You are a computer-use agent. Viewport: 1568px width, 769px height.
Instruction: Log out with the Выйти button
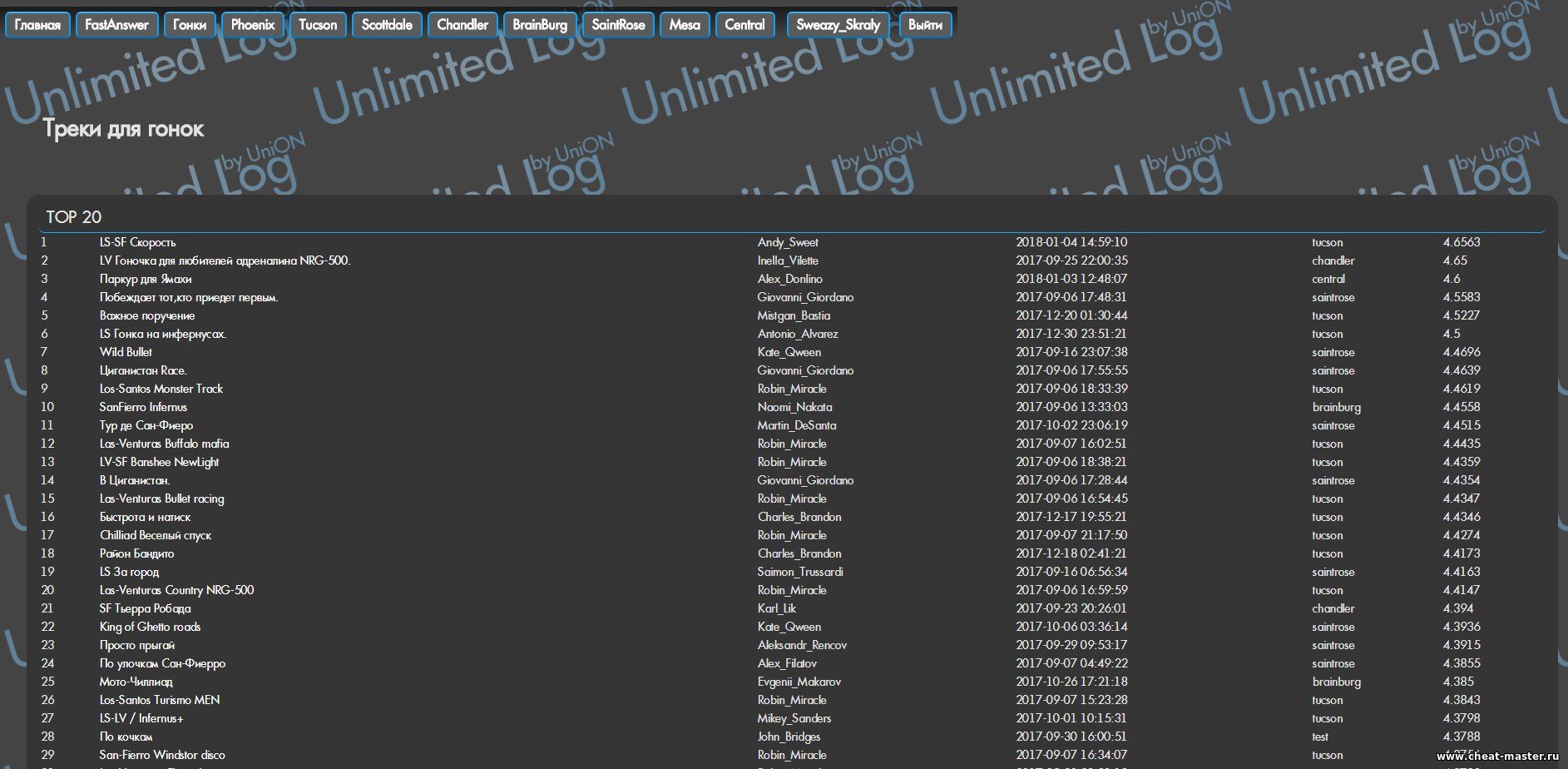[x=925, y=25]
